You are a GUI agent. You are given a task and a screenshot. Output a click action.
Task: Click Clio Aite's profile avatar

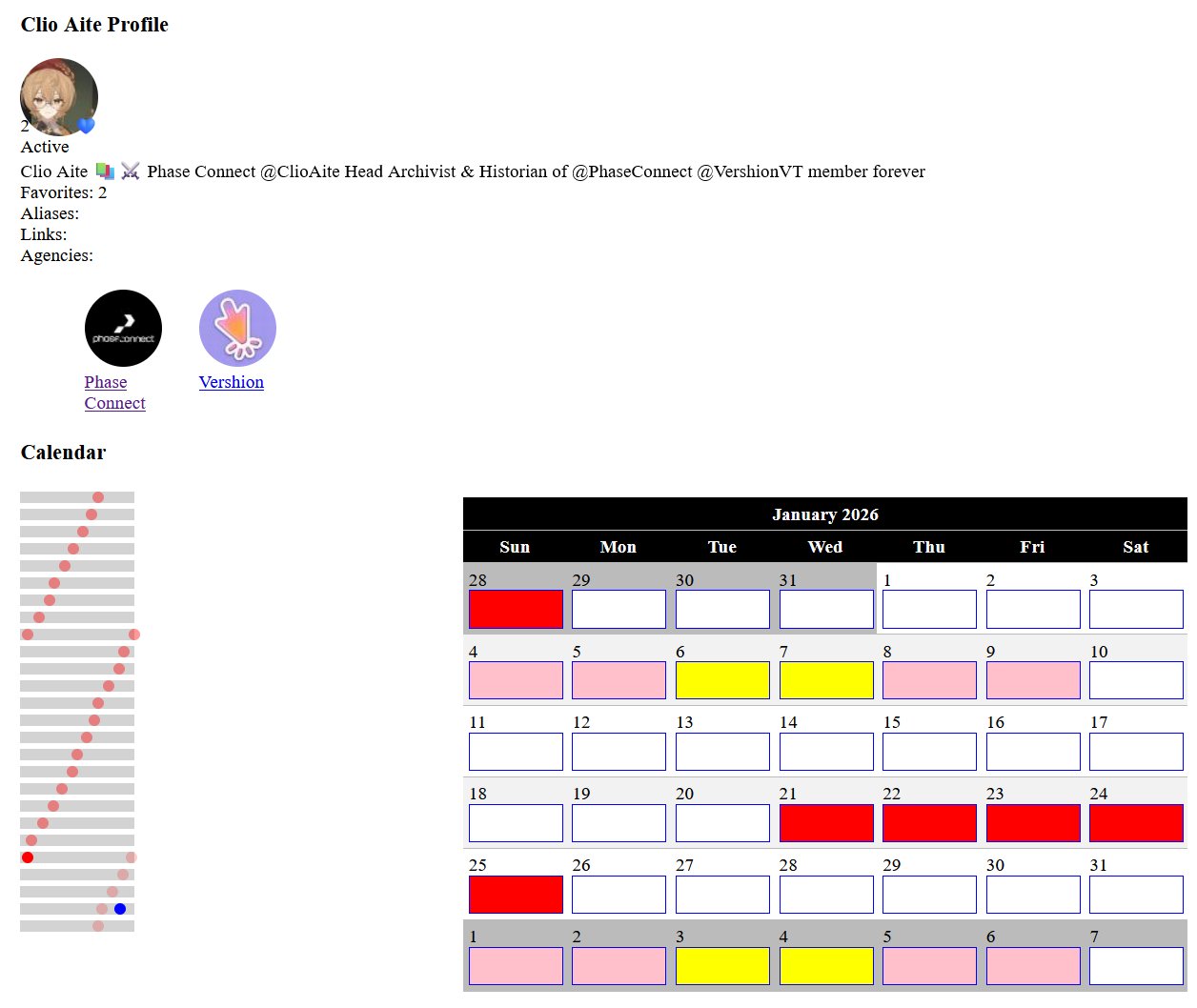(59, 97)
